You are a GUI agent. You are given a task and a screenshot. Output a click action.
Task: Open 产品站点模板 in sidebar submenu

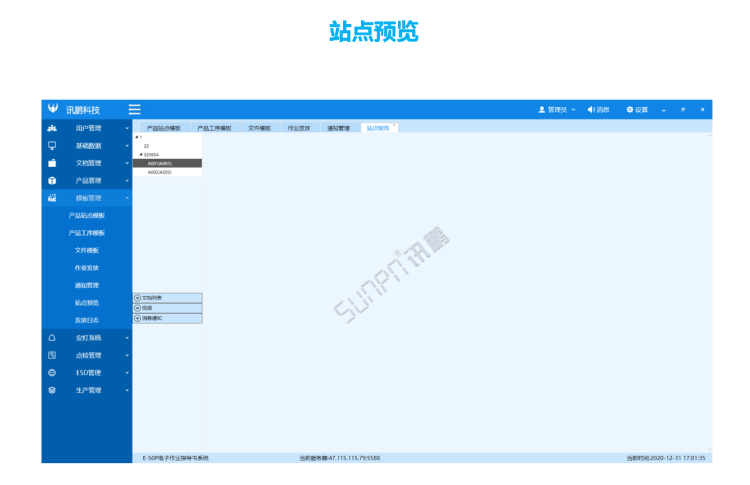[x=87, y=216]
